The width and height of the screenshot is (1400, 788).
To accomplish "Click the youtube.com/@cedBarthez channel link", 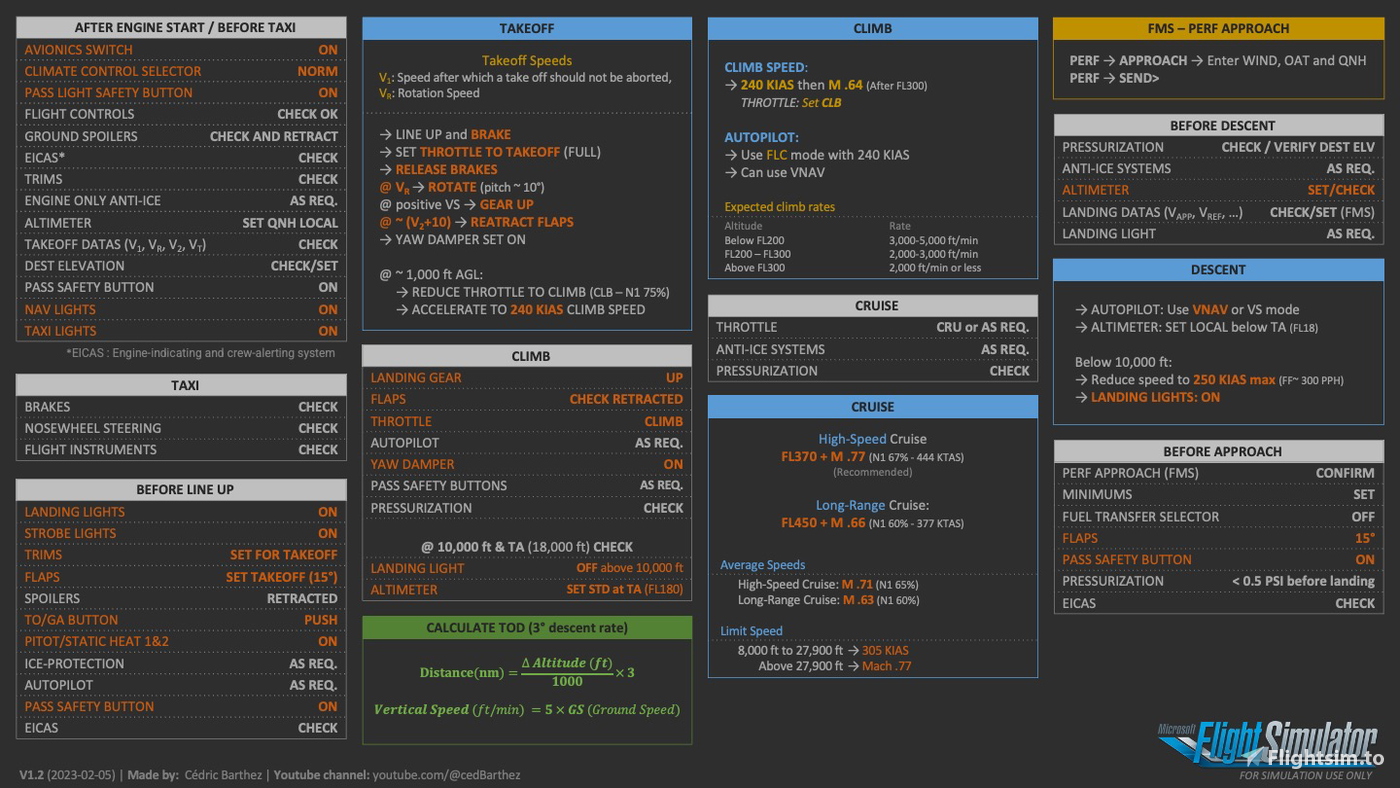I will pyautogui.click(x=446, y=775).
